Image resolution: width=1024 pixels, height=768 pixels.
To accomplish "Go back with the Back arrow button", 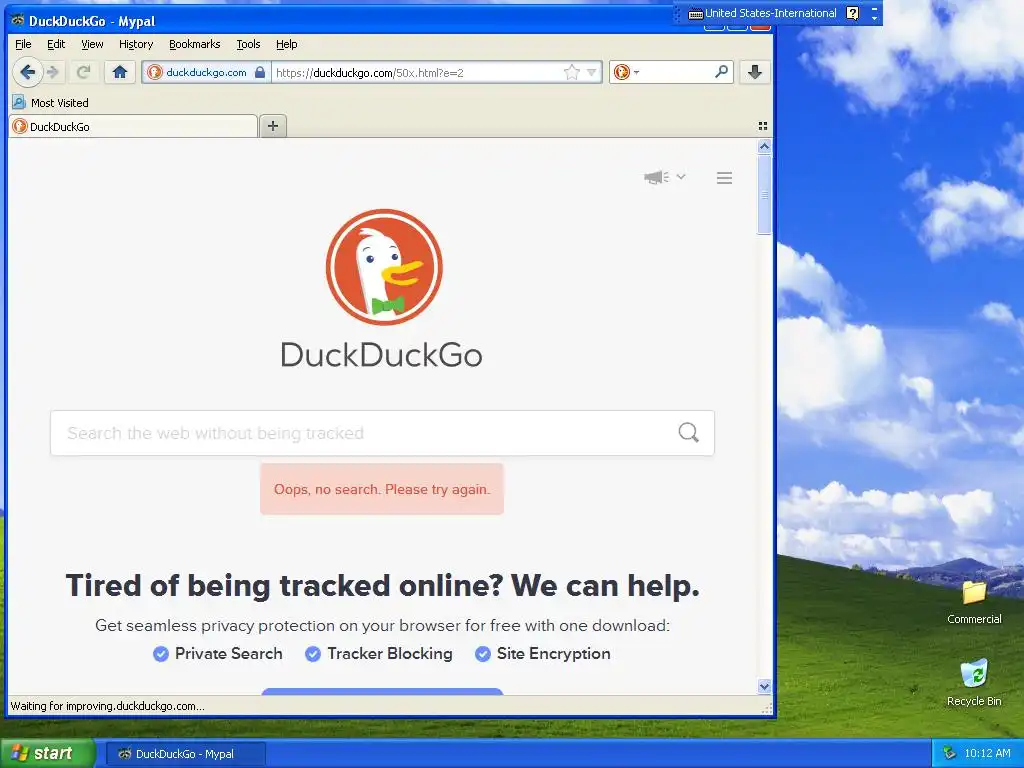I will coord(27,72).
